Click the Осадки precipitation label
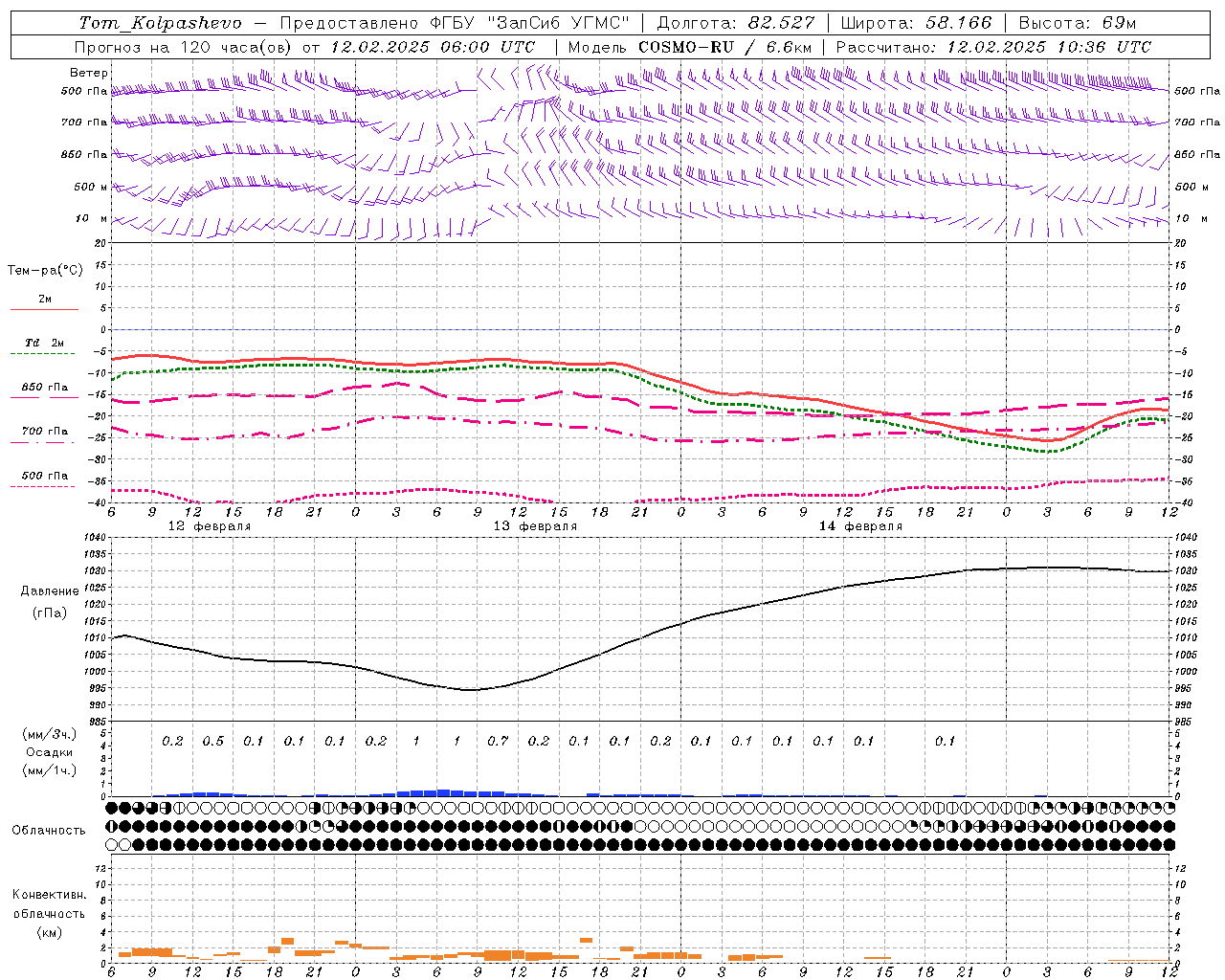This screenshot has width=1225, height=980. [x=50, y=752]
